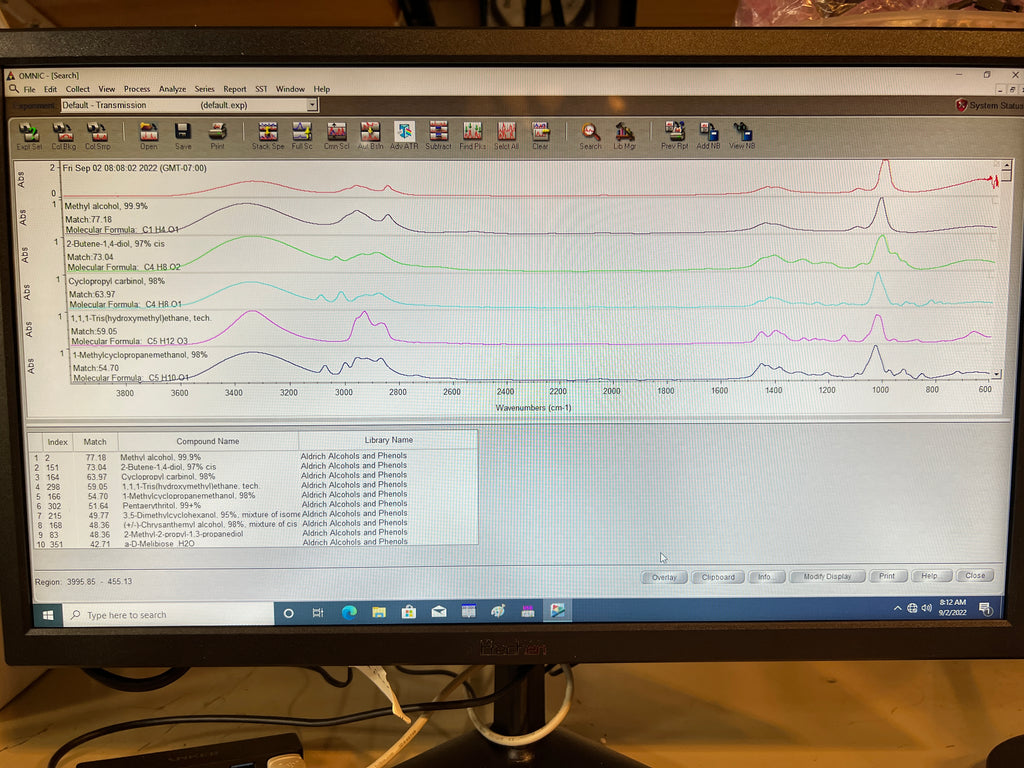The height and width of the screenshot is (768, 1024).
Task: Open the Process menu
Action: pos(136,89)
